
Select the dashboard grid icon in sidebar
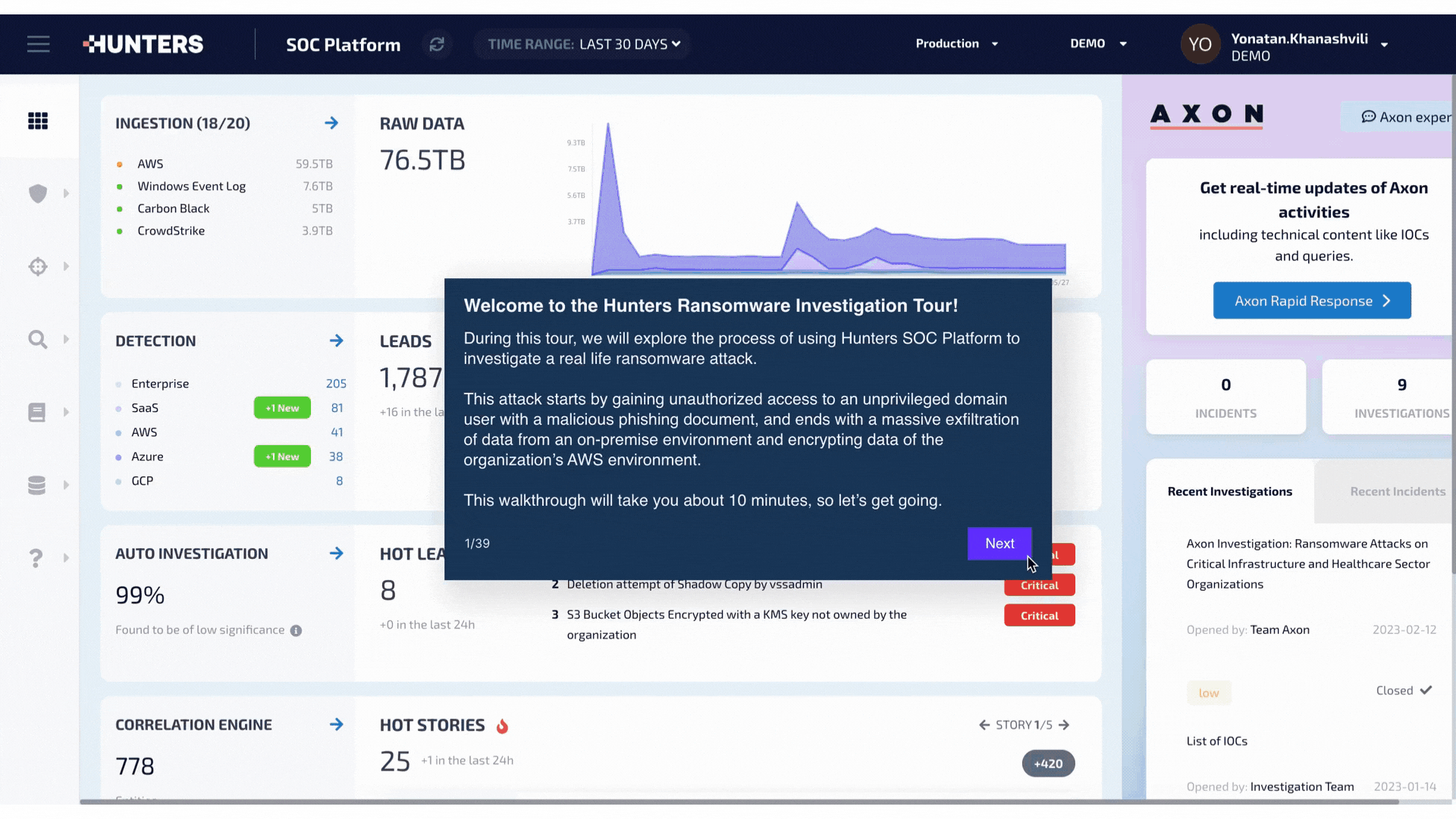click(x=38, y=121)
